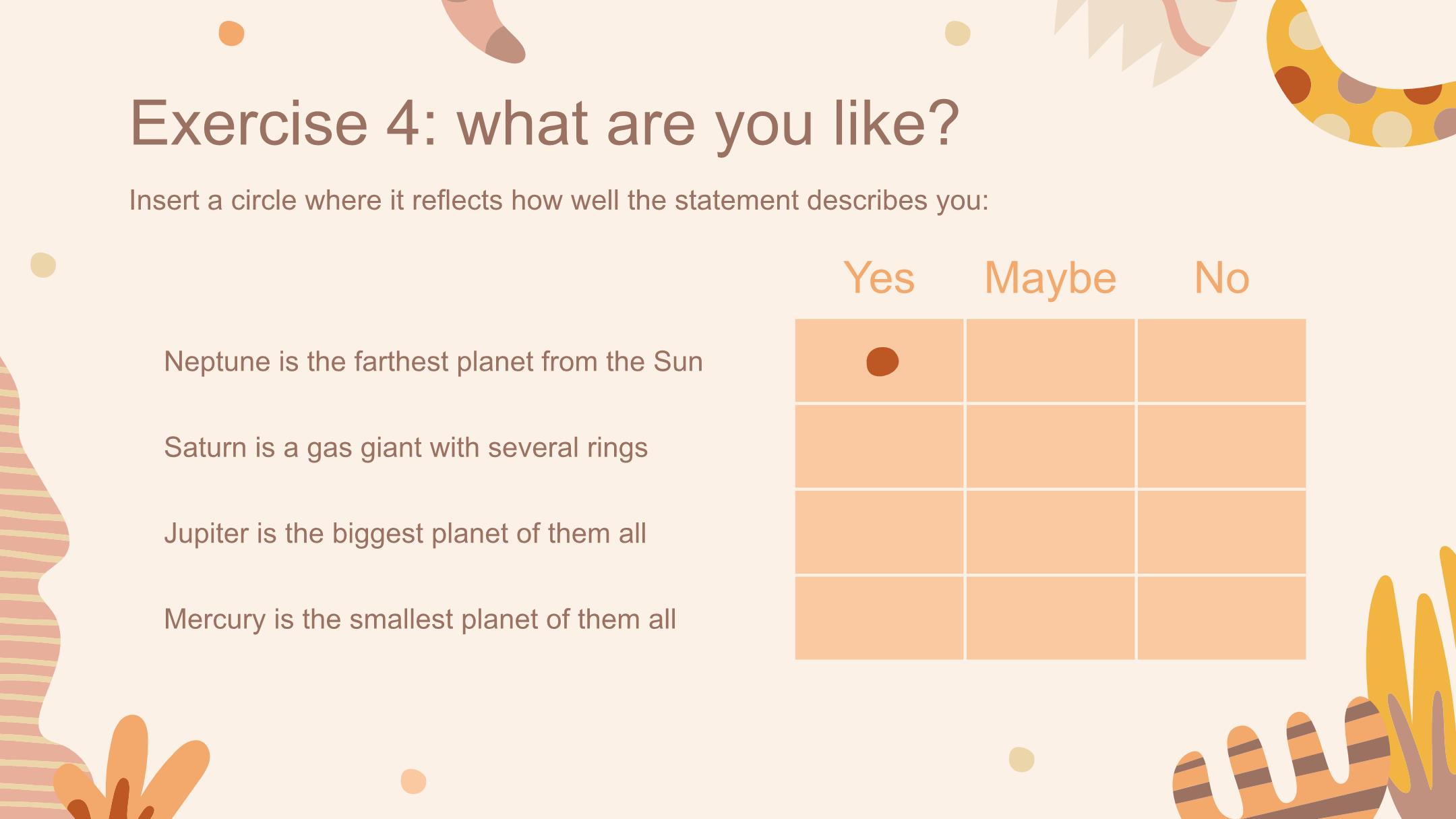Select the No cell for Mercury row

click(x=1221, y=617)
